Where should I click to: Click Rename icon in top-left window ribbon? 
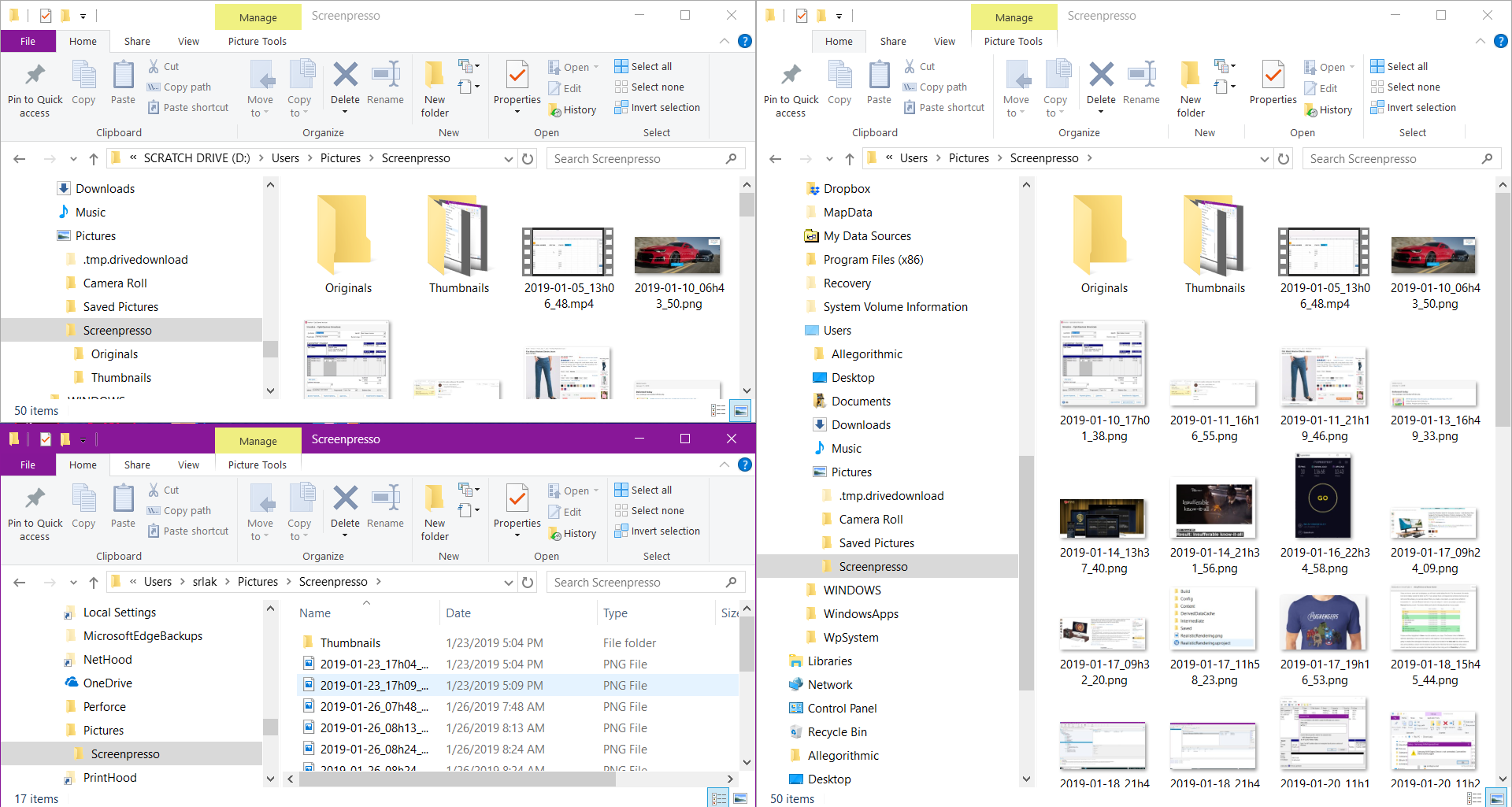385,76
